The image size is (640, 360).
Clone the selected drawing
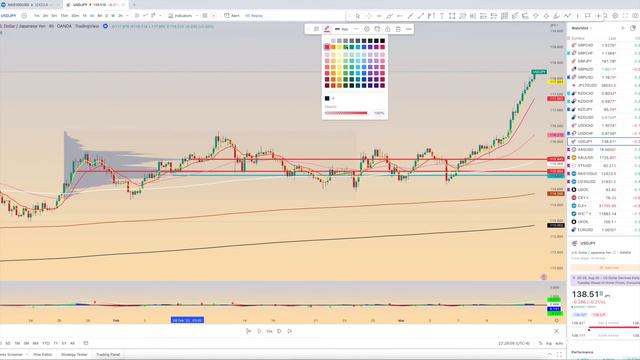[377, 29]
